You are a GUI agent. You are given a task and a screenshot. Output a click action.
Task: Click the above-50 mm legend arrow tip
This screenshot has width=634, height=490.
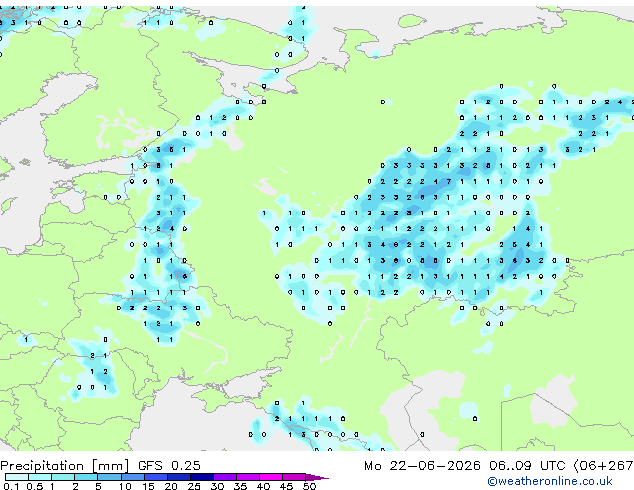(x=317, y=477)
